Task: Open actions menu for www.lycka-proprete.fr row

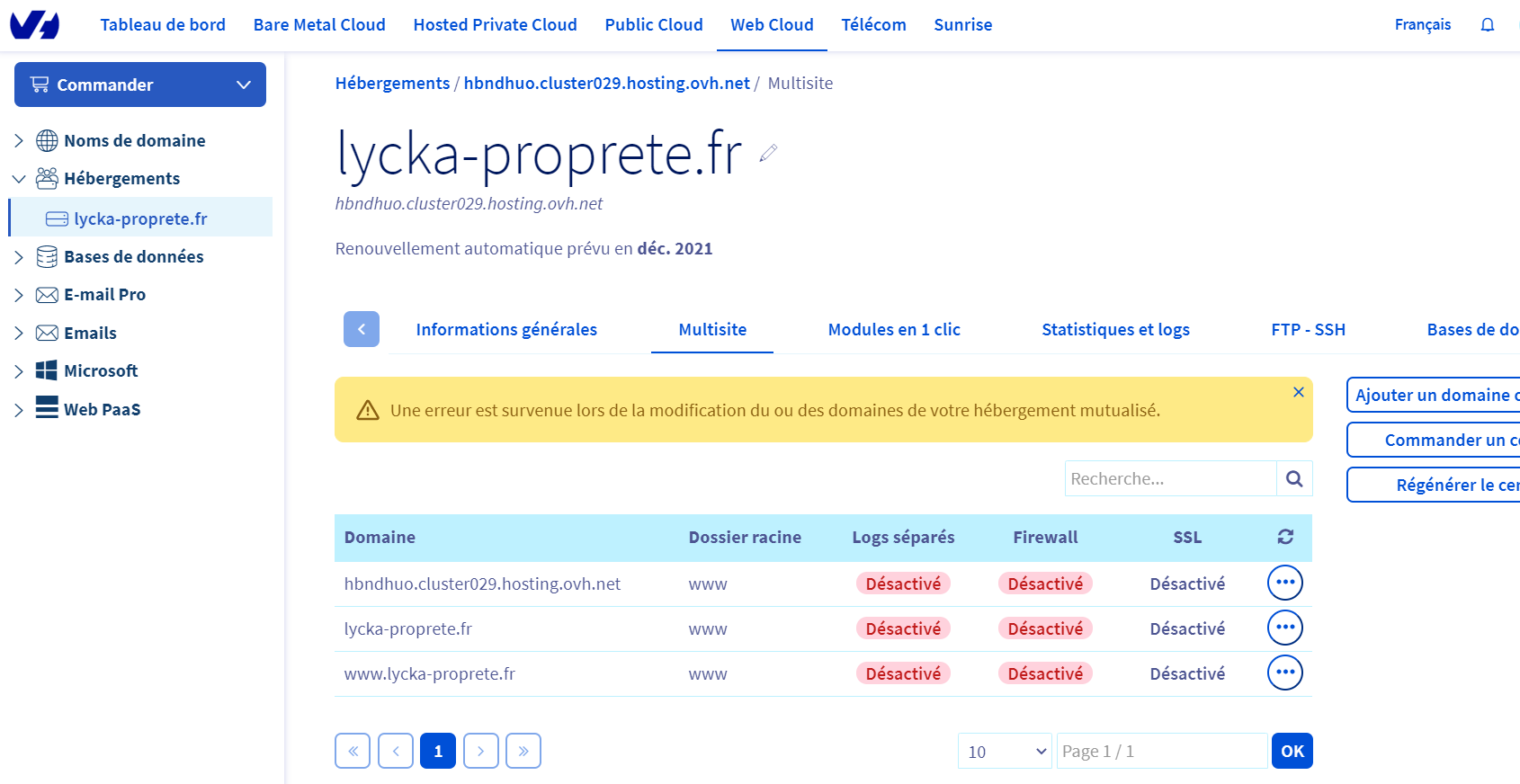Action: pos(1284,673)
